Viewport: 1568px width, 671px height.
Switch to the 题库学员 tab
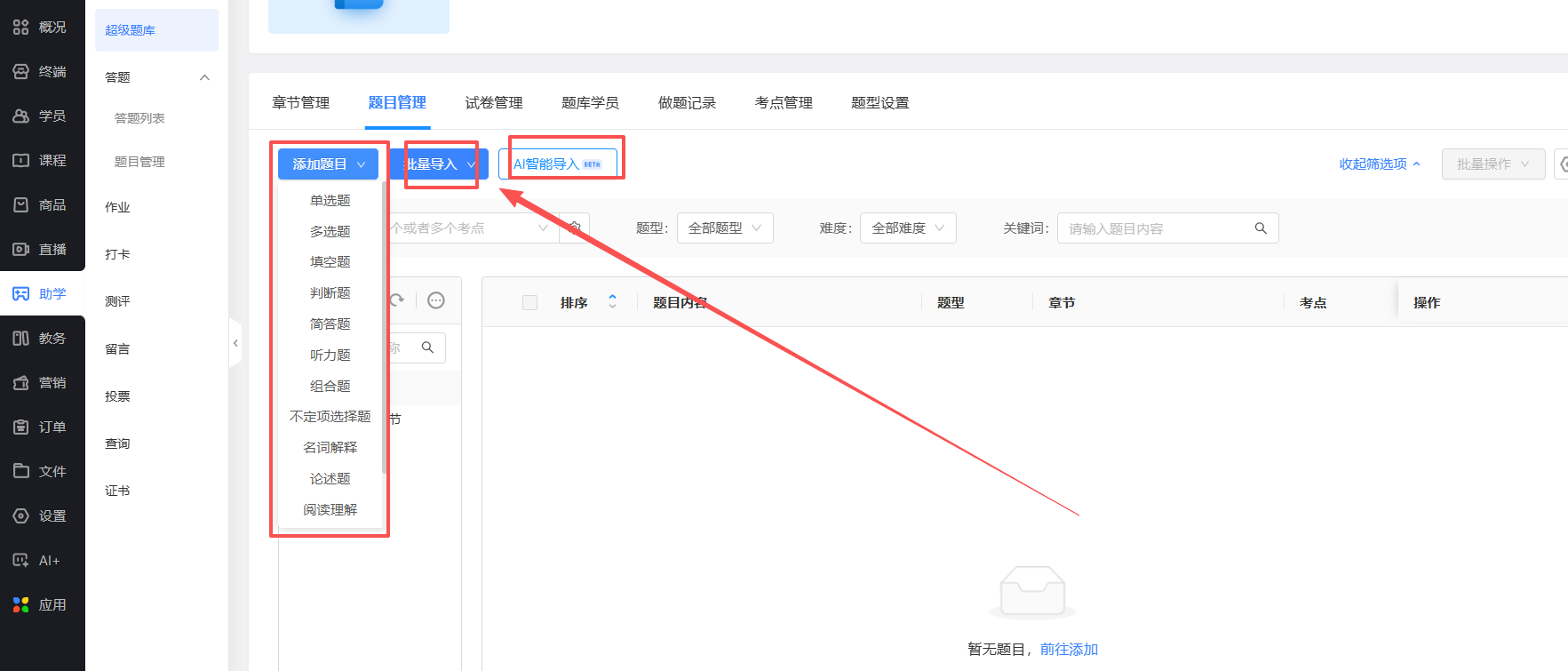tap(590, 103)
